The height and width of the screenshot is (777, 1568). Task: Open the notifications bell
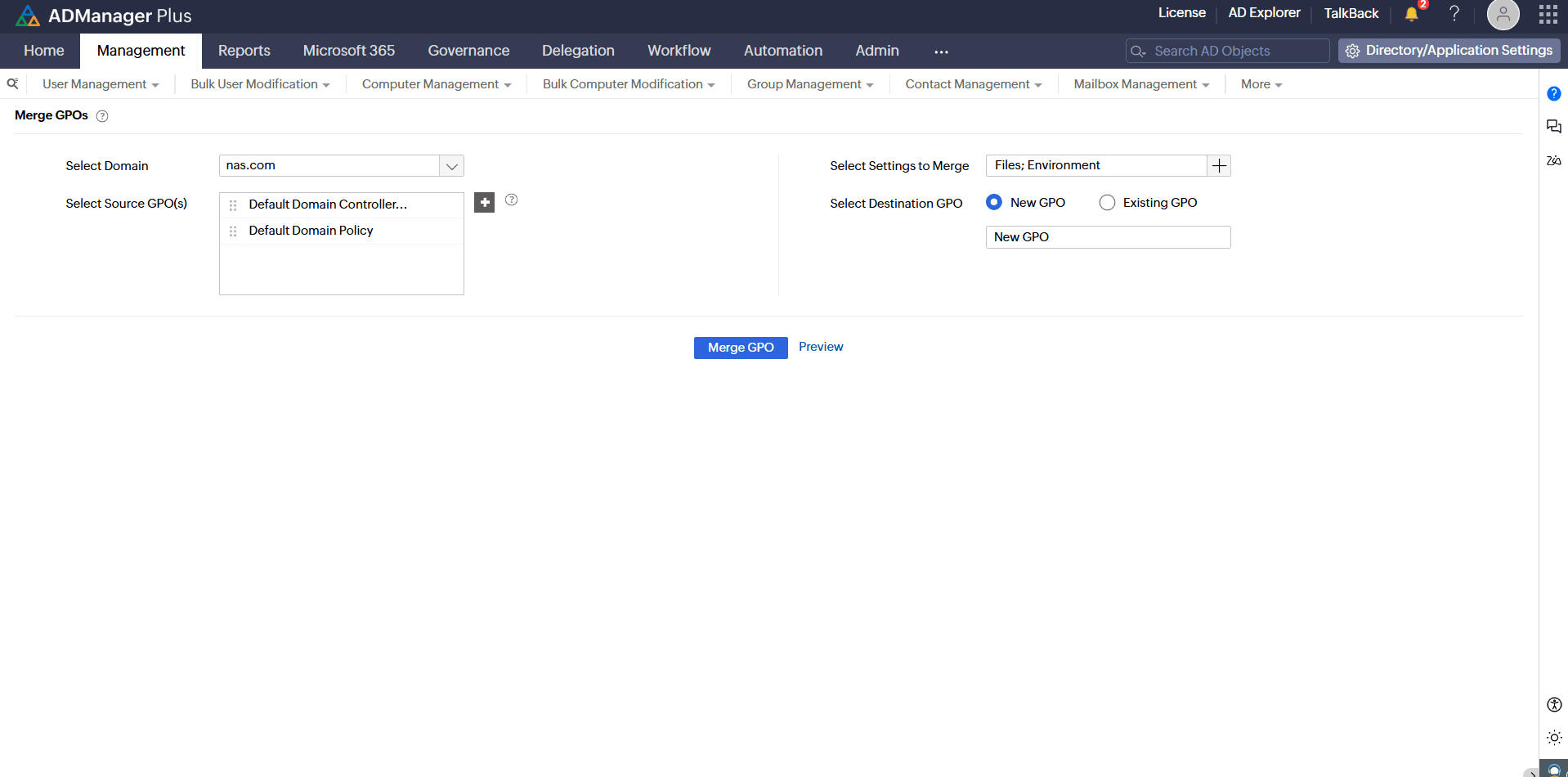click(x=1411, y=14)
